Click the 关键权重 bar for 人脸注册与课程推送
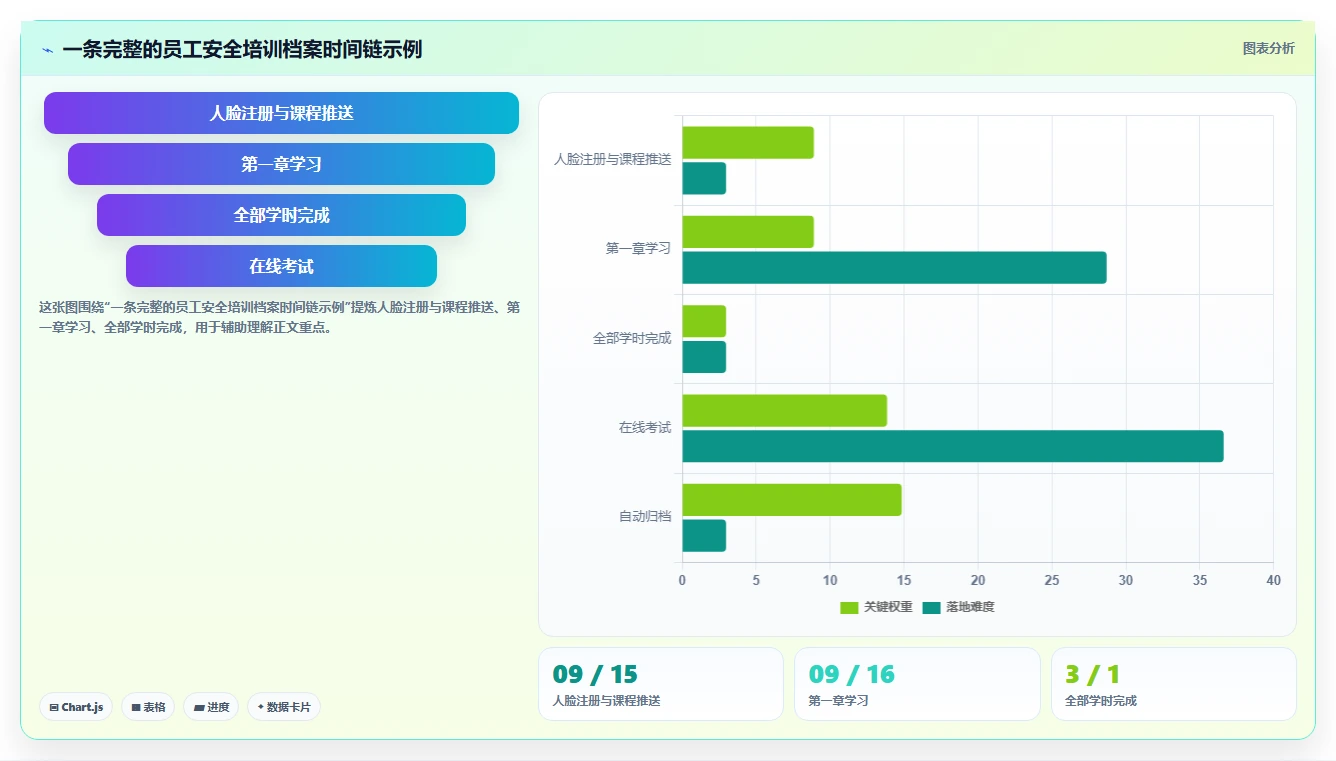This screenshot has height=761, width=1336. 748,143
